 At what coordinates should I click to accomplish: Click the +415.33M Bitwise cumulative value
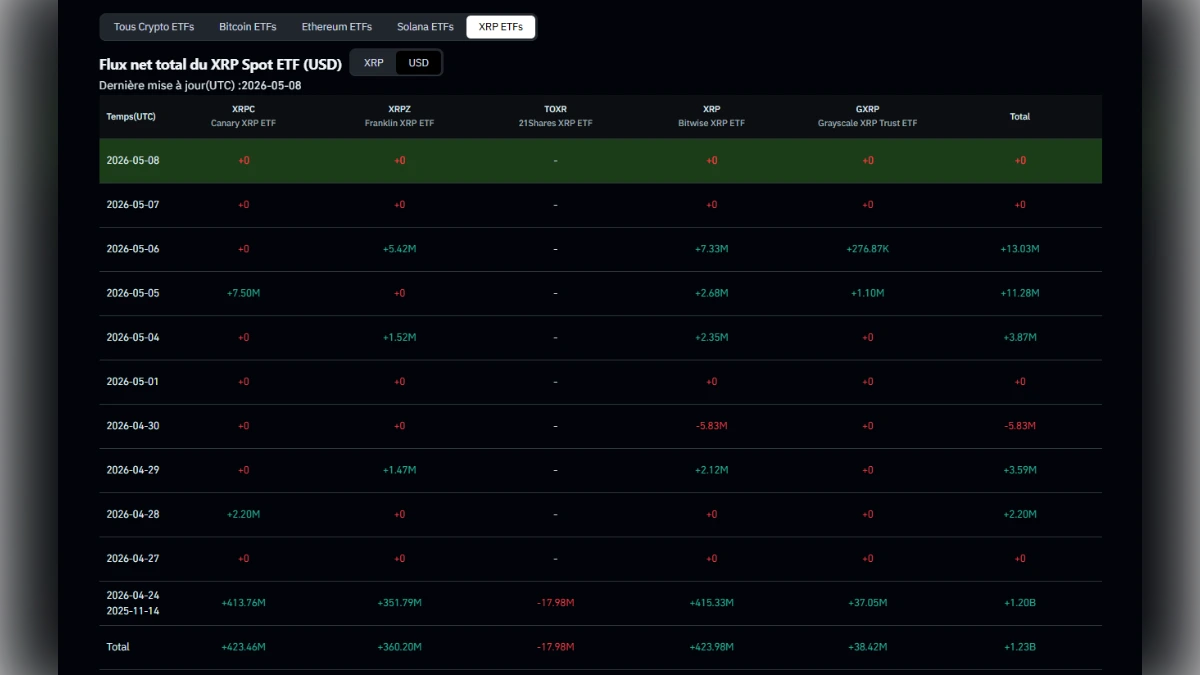pyautogui.click(x=711, y=603)
